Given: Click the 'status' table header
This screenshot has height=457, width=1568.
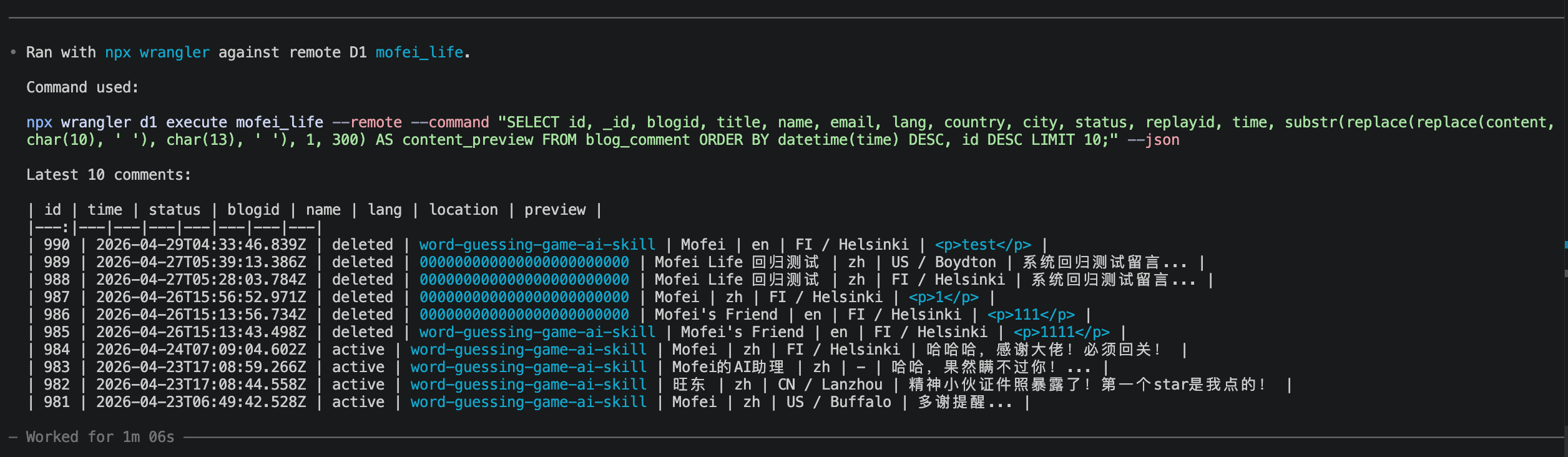Looking at the screenshot, I should point(175,210).
